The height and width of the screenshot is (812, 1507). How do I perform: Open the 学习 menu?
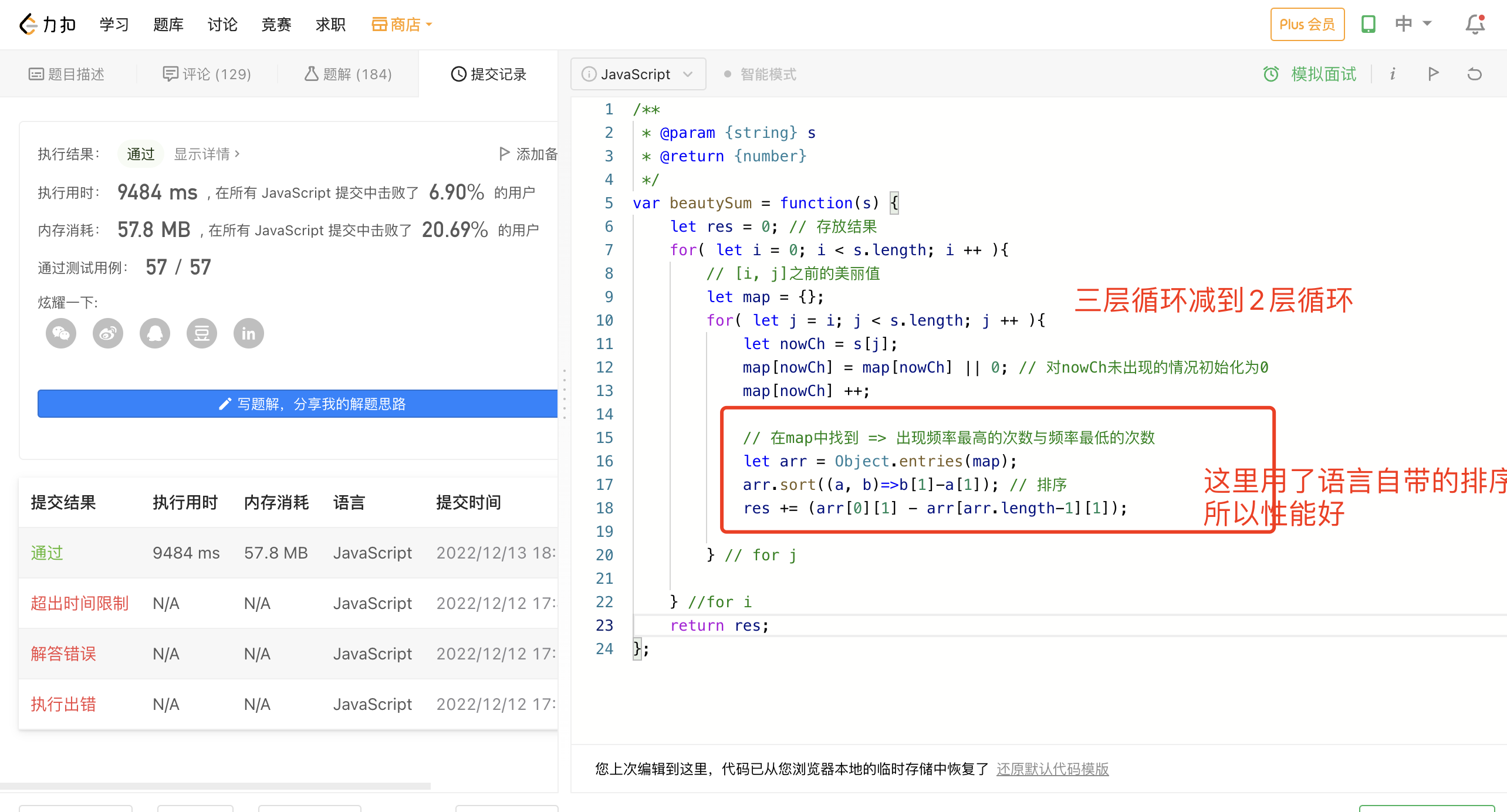tap(114, 24)
